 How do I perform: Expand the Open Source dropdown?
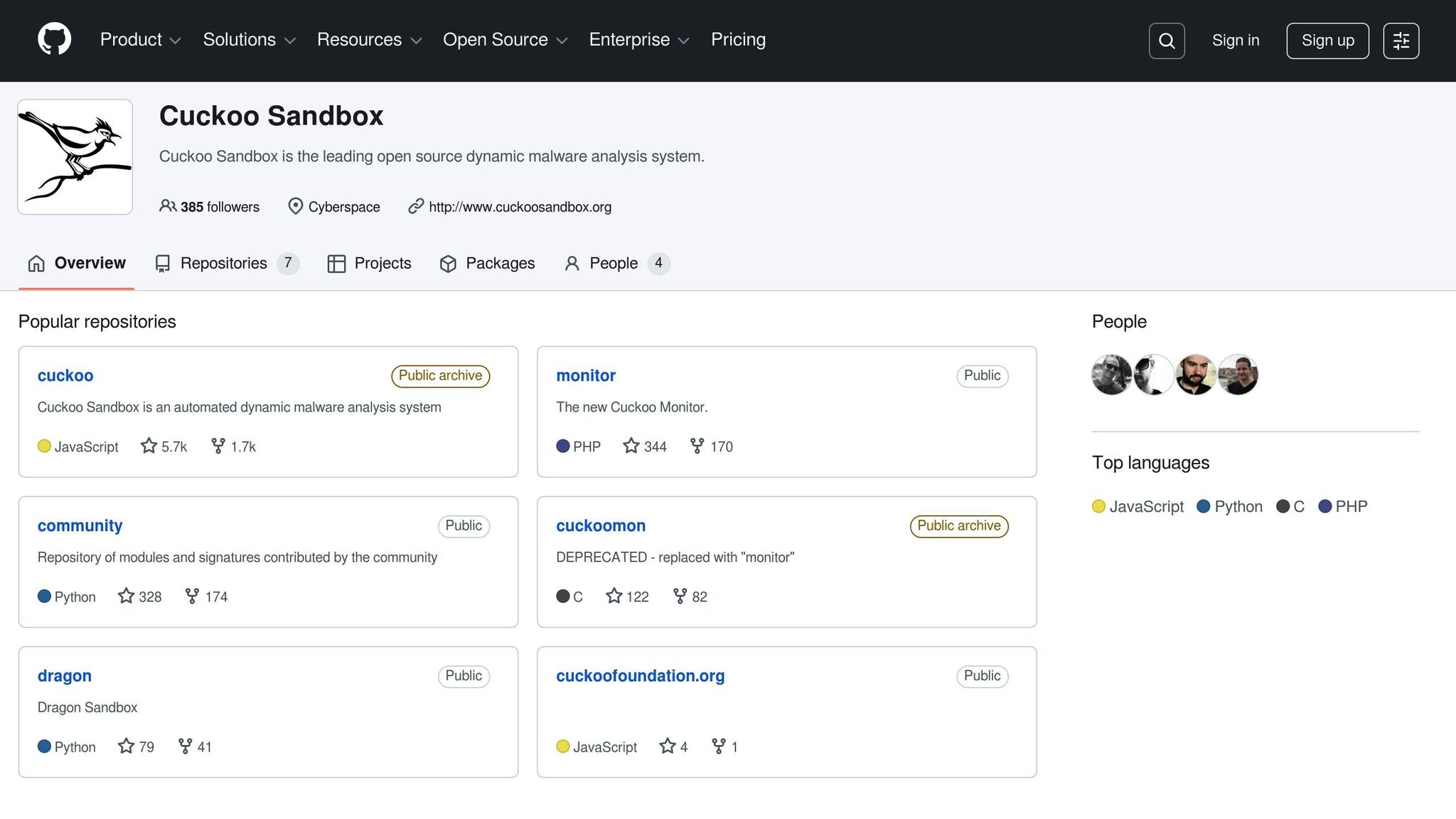pyautogui.click(x=505, y=40)
